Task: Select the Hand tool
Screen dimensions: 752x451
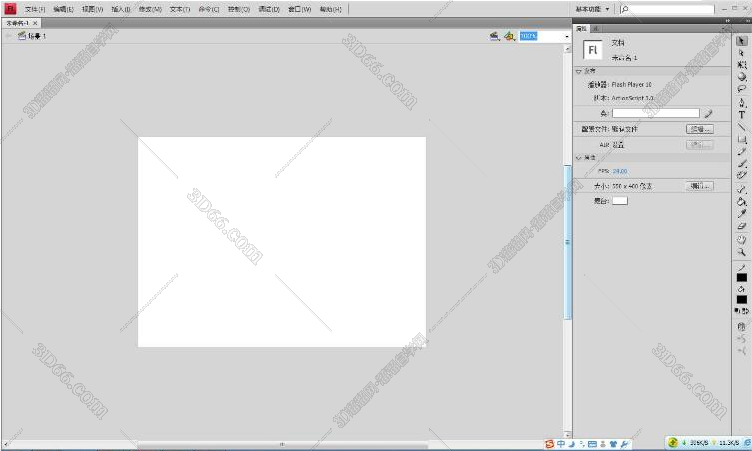Action: point(741,240)
